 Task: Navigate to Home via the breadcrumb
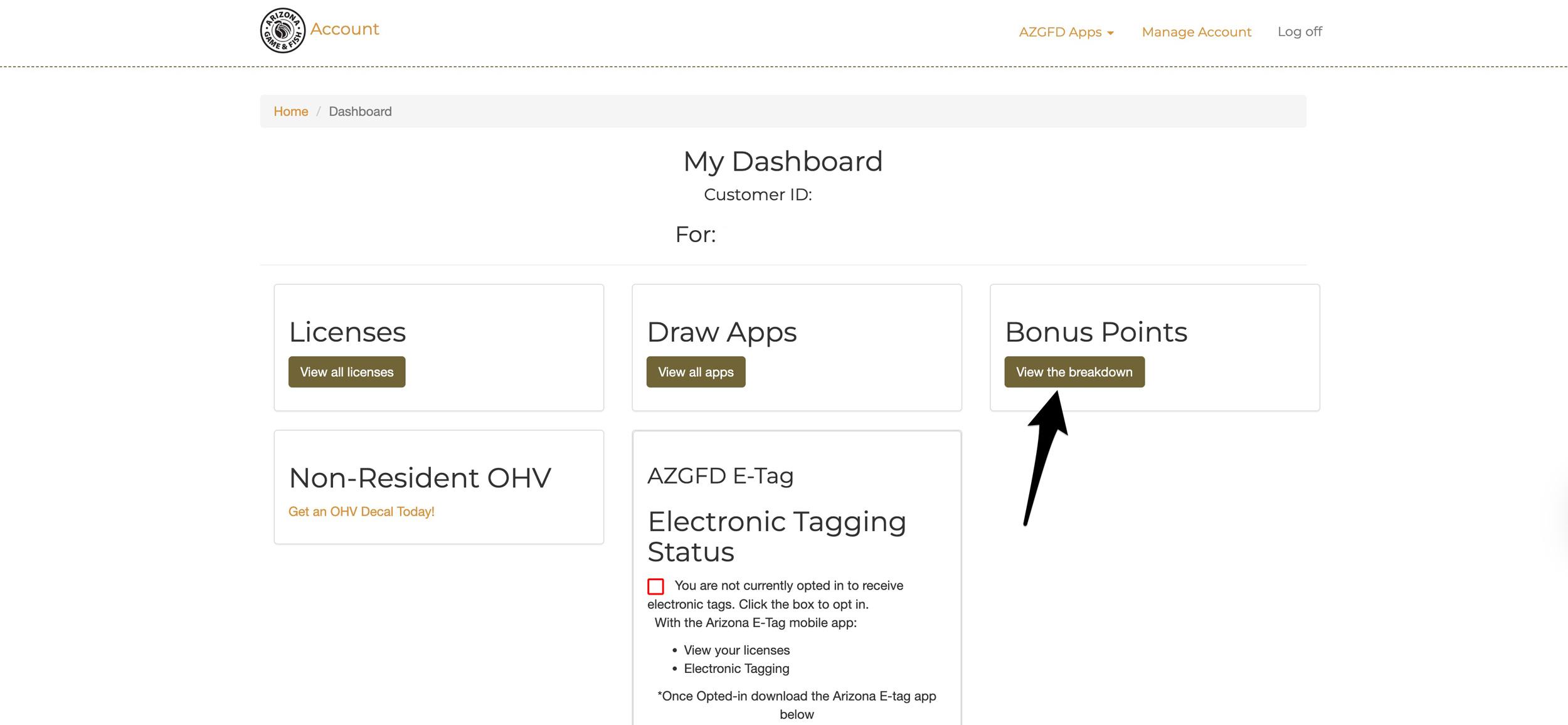290,111
